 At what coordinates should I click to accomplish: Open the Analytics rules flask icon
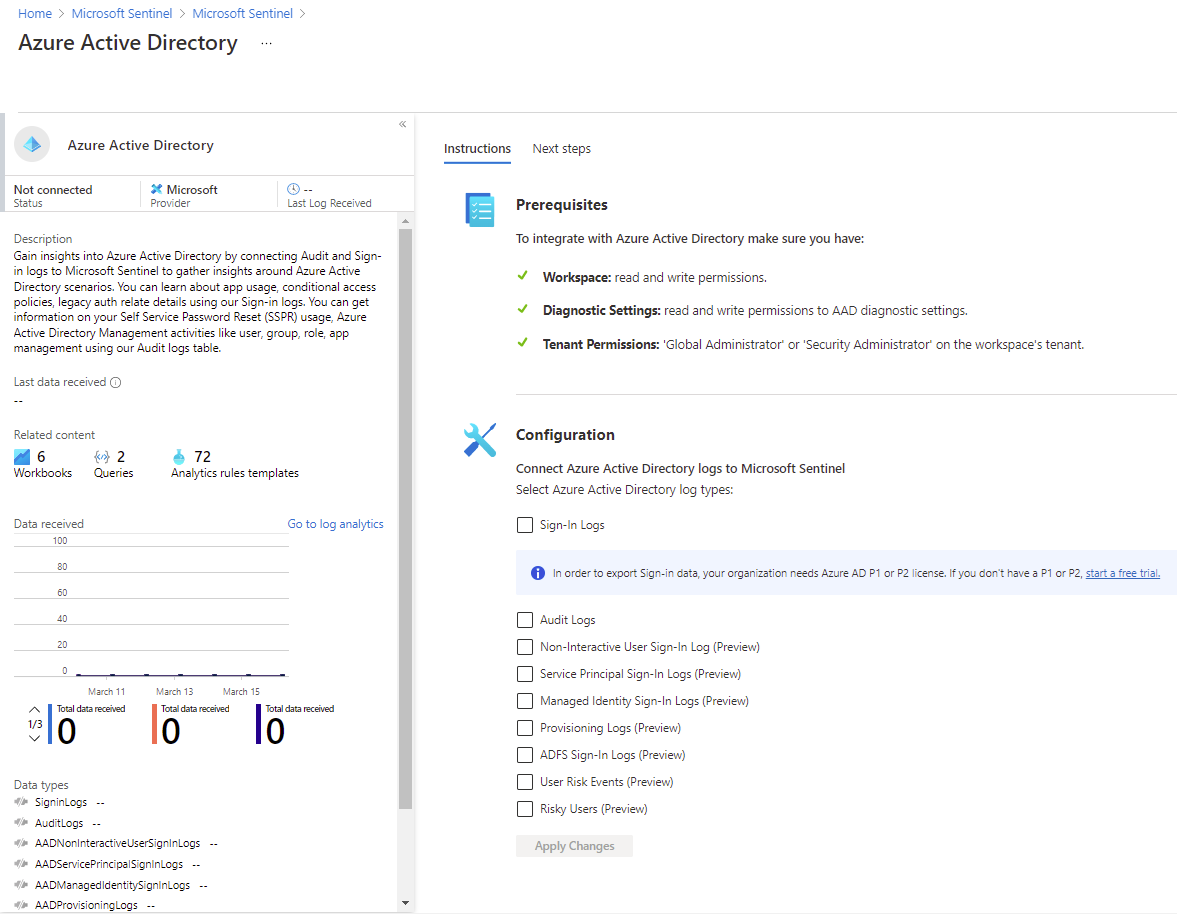click(x=179, y=456)
